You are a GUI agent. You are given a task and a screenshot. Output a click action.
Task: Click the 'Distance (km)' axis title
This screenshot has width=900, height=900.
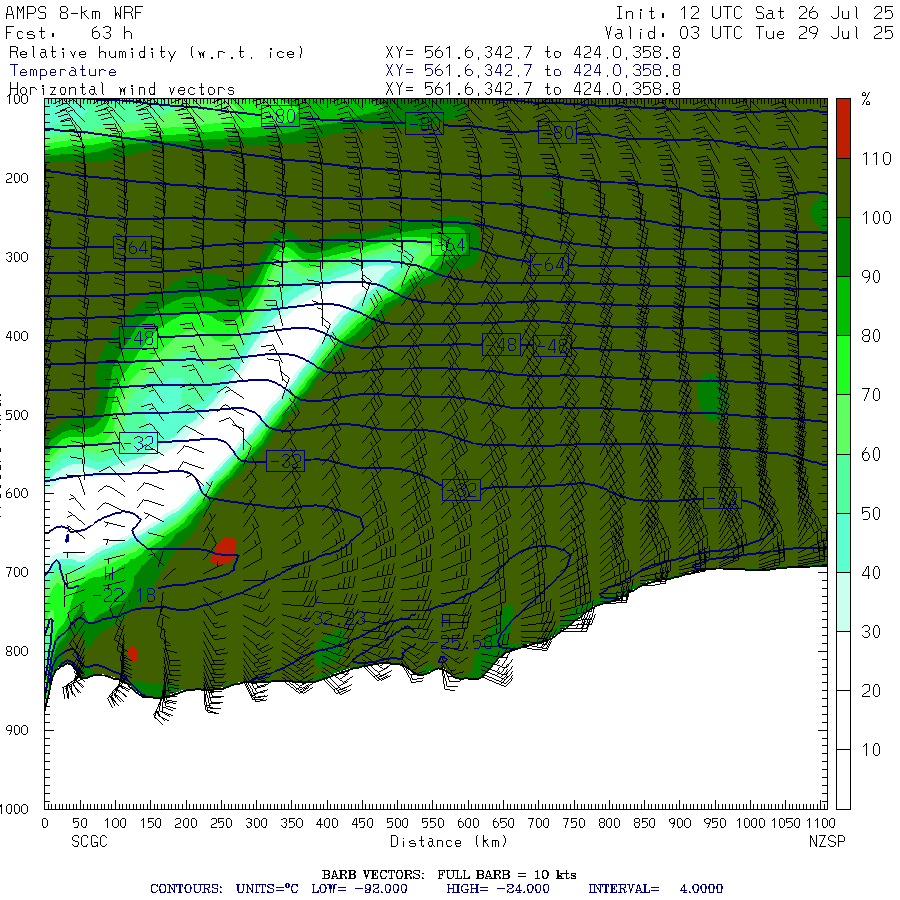click(x=449, y=842)
